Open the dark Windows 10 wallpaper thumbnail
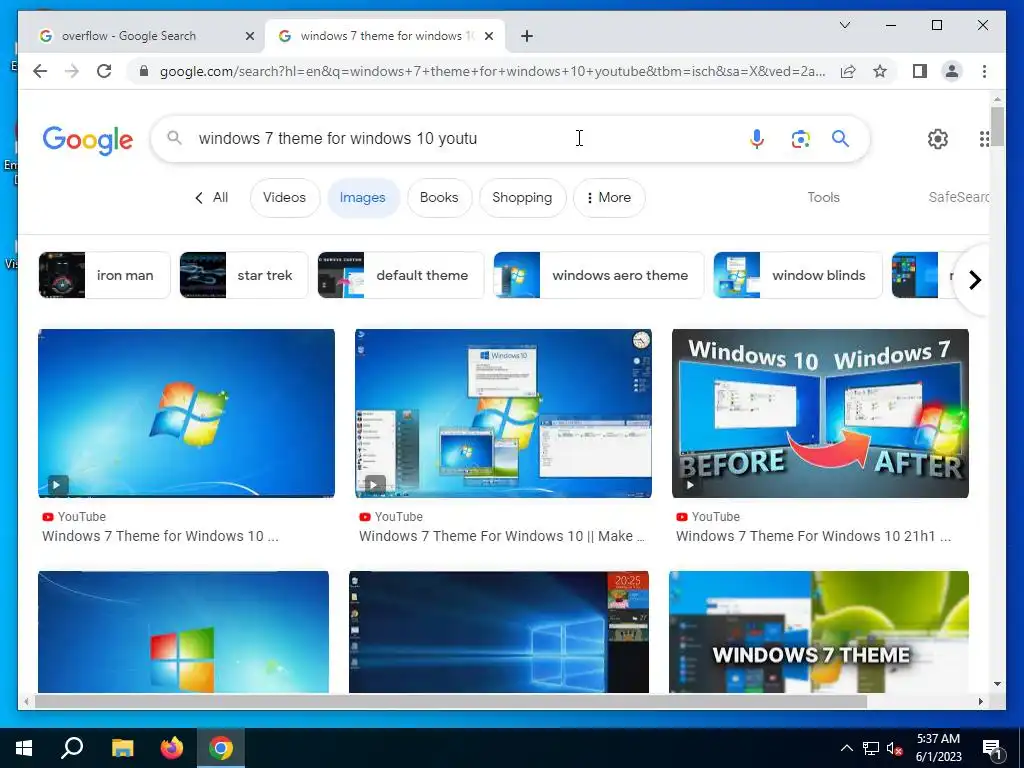 coord(499,632)
